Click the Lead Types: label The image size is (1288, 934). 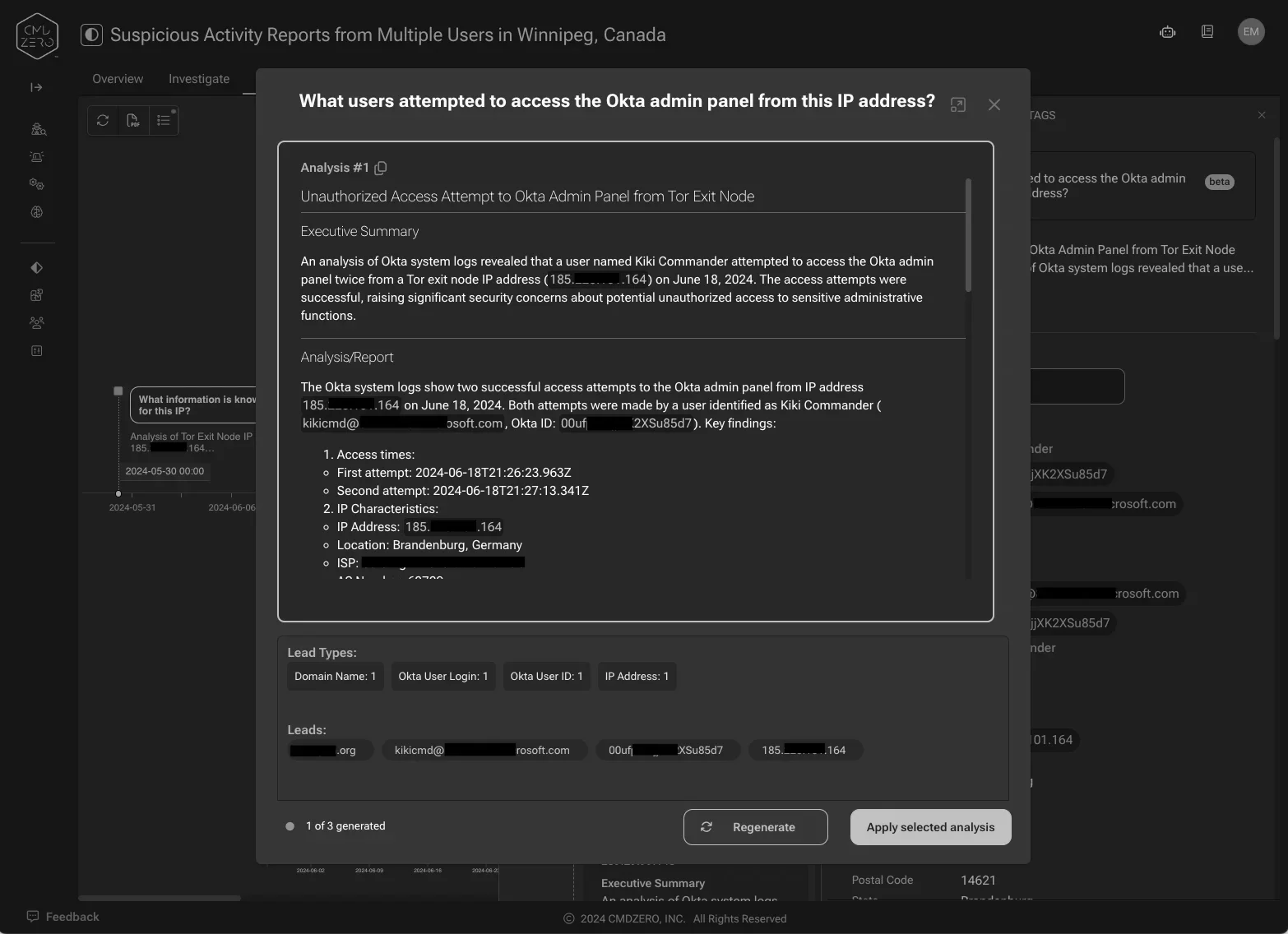(322, 653)
